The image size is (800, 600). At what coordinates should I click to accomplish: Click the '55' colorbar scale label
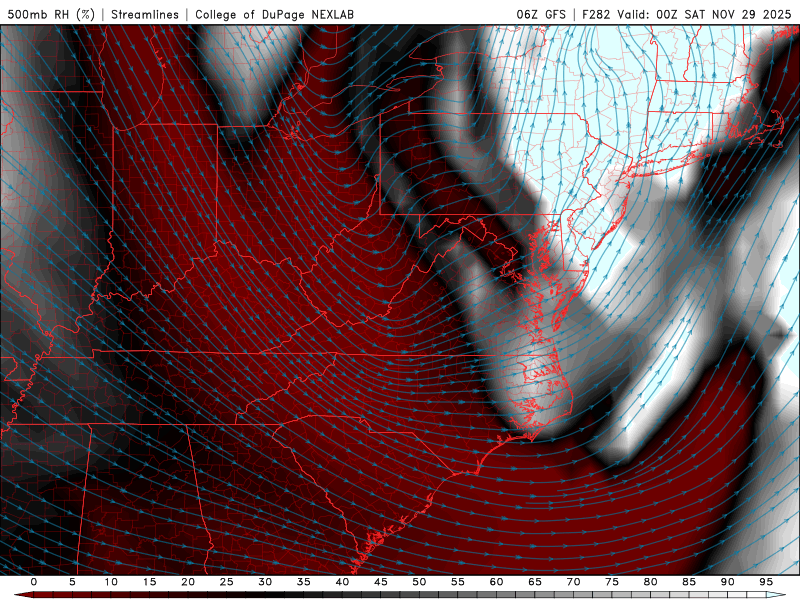click(x=458, y=582)
